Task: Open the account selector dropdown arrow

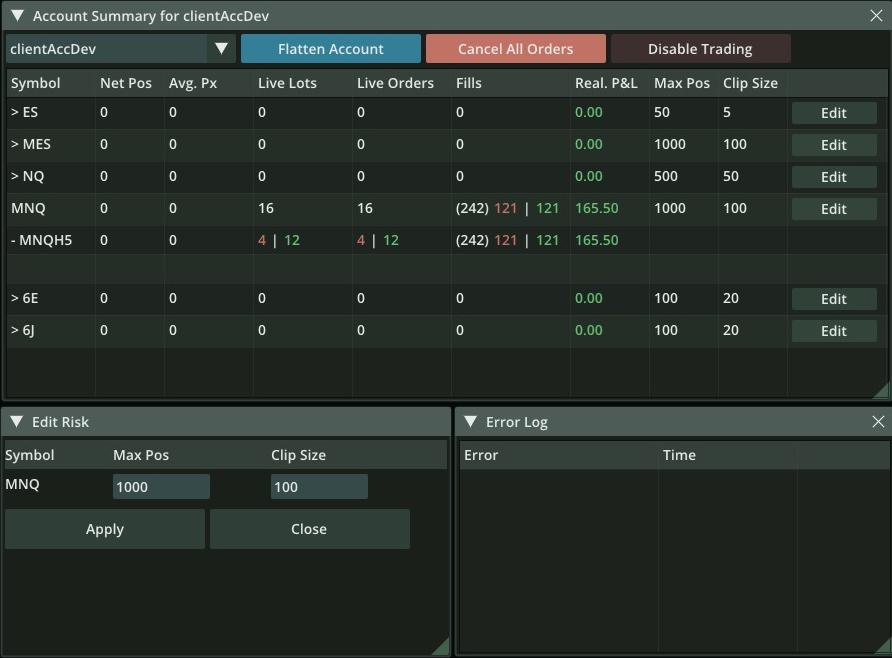Action: click(222, 47)
